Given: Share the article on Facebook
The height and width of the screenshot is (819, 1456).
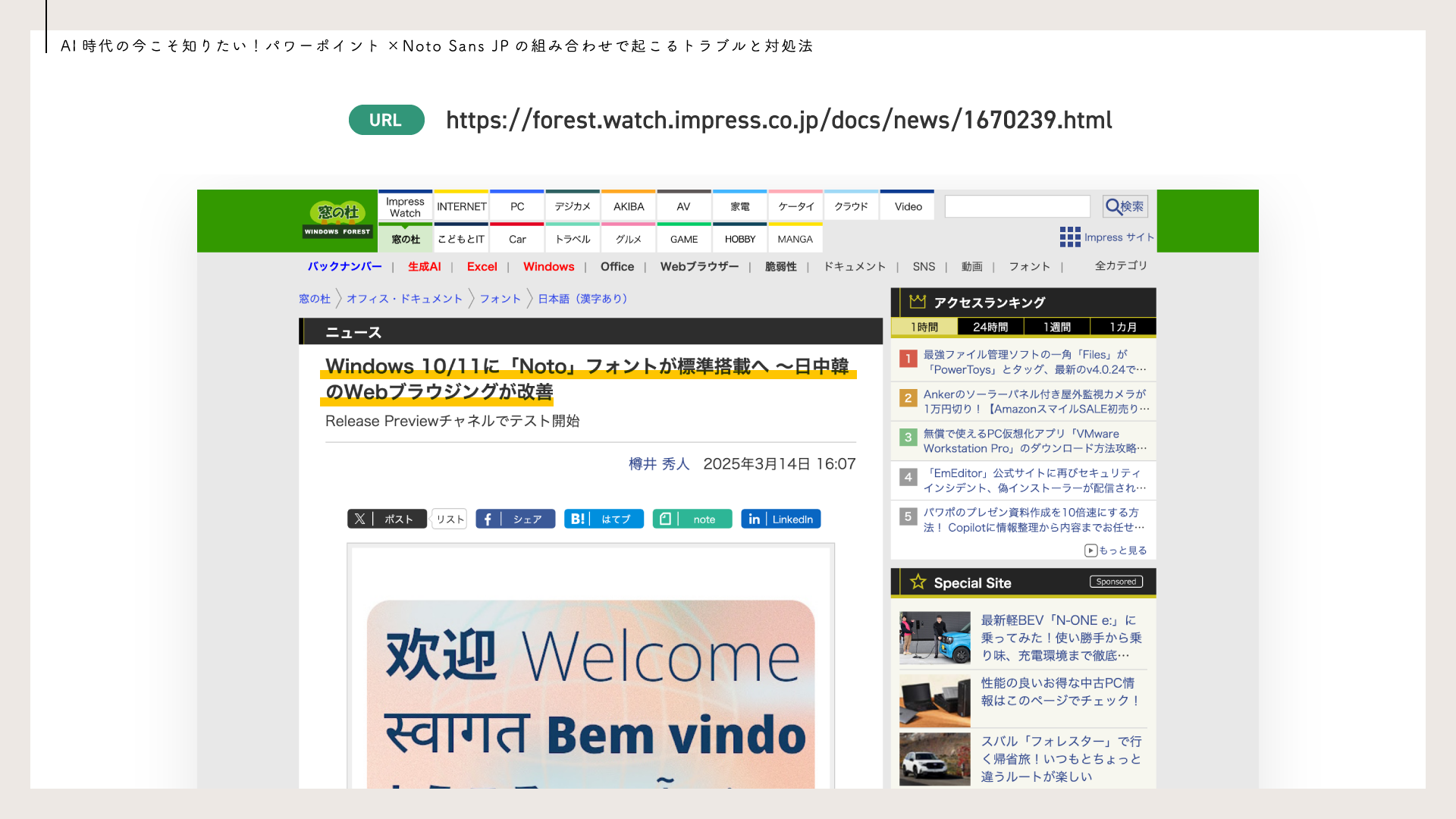Looking at the screenshot, I should point(515,519).
